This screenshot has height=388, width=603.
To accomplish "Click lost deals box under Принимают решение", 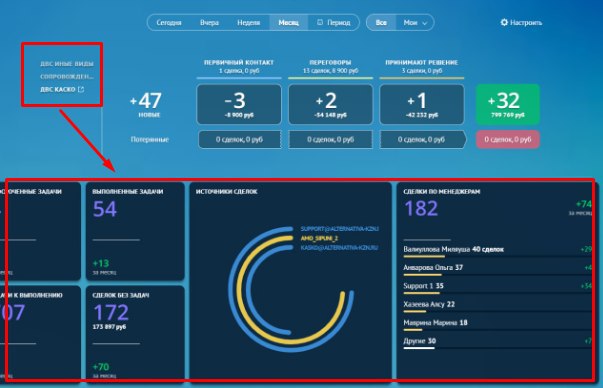I will click(x=422, y=140).
